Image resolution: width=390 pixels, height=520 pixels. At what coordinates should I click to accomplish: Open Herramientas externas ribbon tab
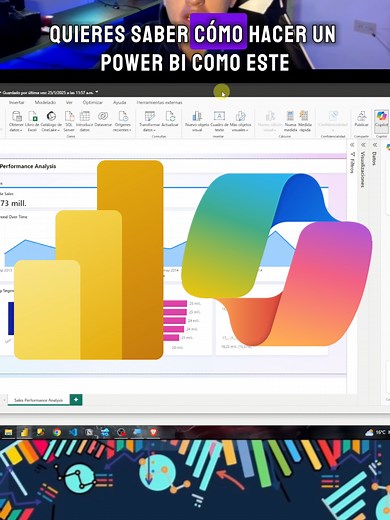point(159,102)
